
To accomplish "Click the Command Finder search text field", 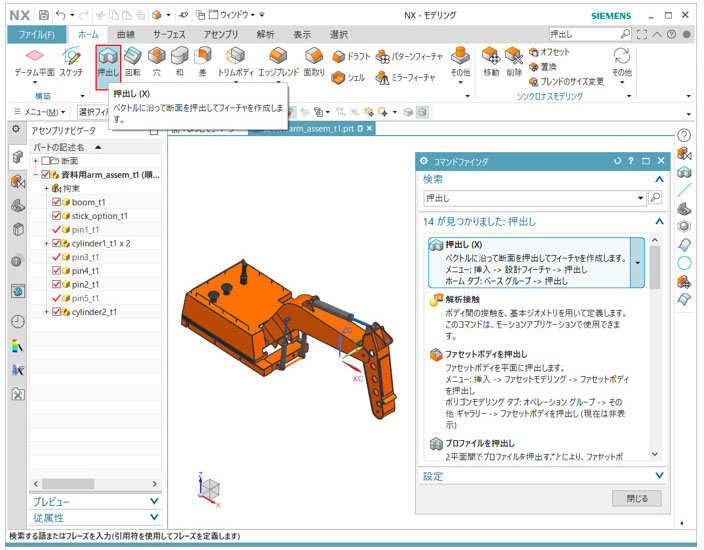I will pos(530,198).
